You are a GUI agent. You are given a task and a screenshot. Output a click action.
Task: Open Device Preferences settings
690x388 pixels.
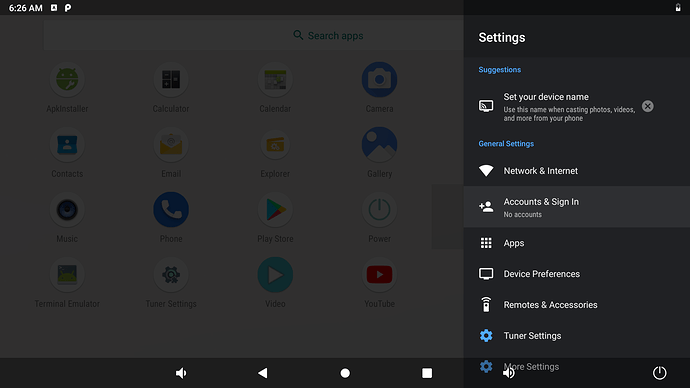pyautogui.click(x=576, y=274)
